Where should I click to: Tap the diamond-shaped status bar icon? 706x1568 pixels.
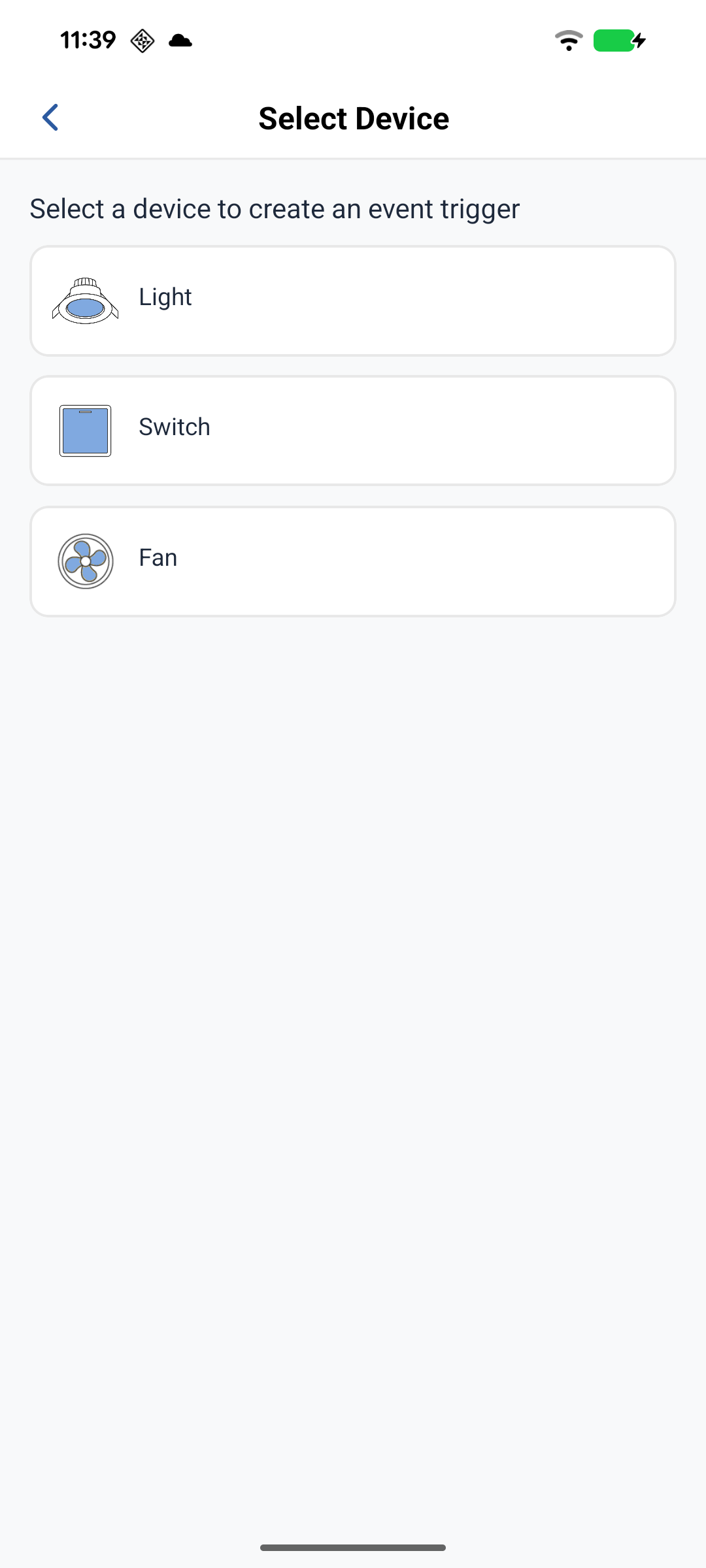coord(142,41)
